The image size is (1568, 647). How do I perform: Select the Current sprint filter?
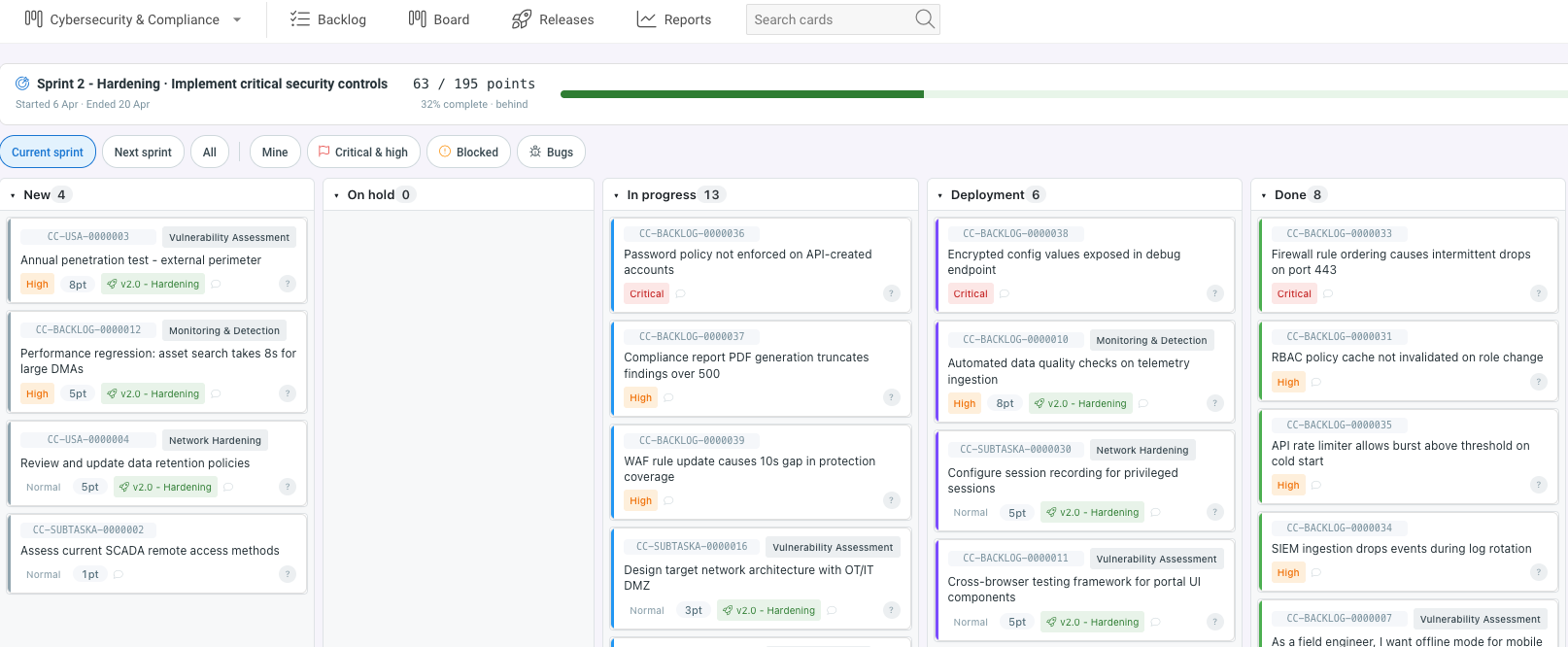(48, 152)
